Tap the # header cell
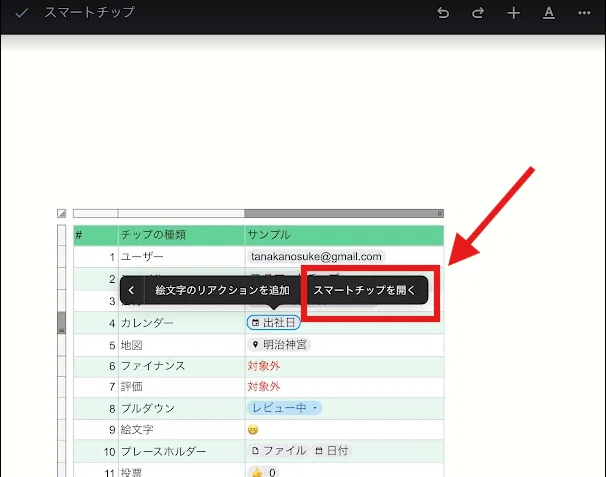Image resolution: width=606 pixels, height=477 pixels. (x=95, y=235)
